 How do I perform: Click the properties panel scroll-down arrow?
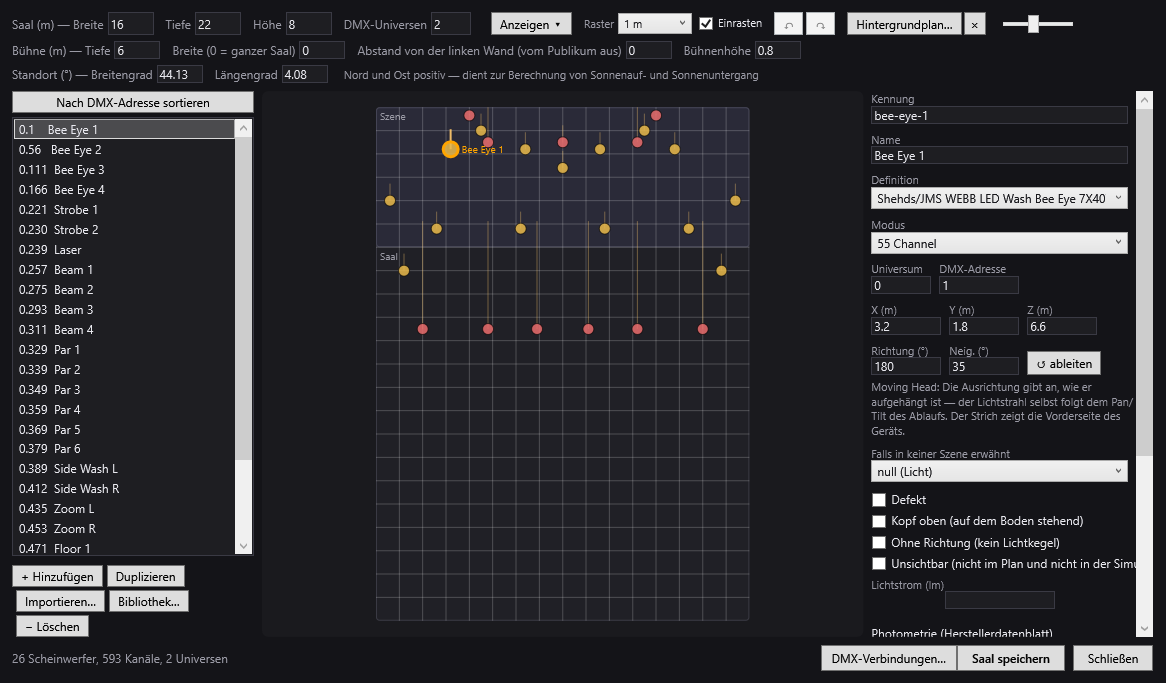1144,629
